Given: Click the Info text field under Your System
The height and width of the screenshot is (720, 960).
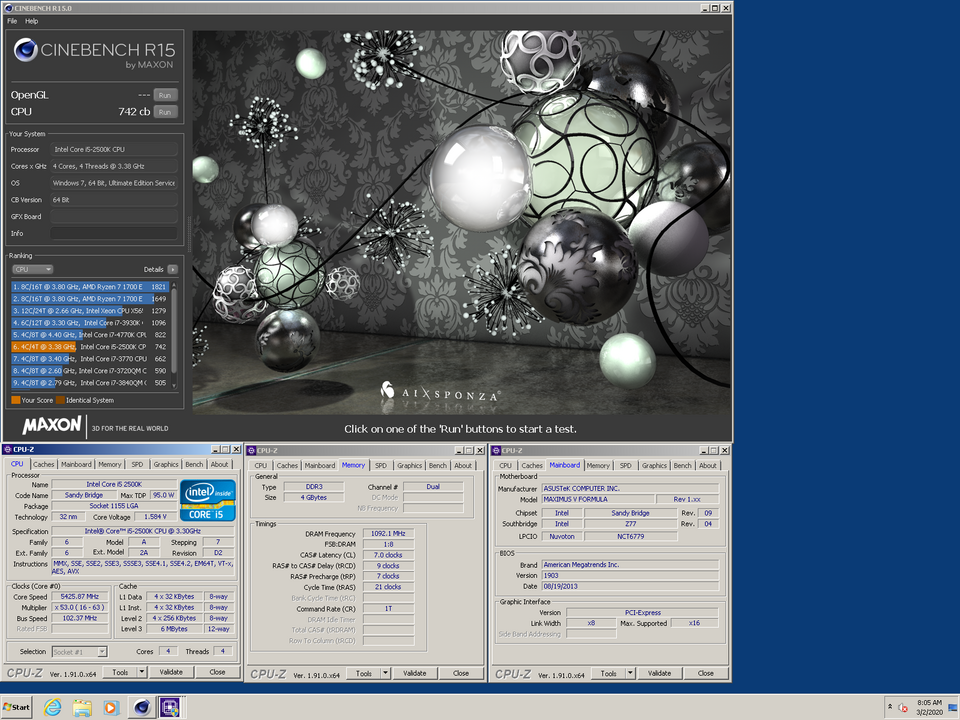Looking at the screenshot, I should click(x=114, y=233).
